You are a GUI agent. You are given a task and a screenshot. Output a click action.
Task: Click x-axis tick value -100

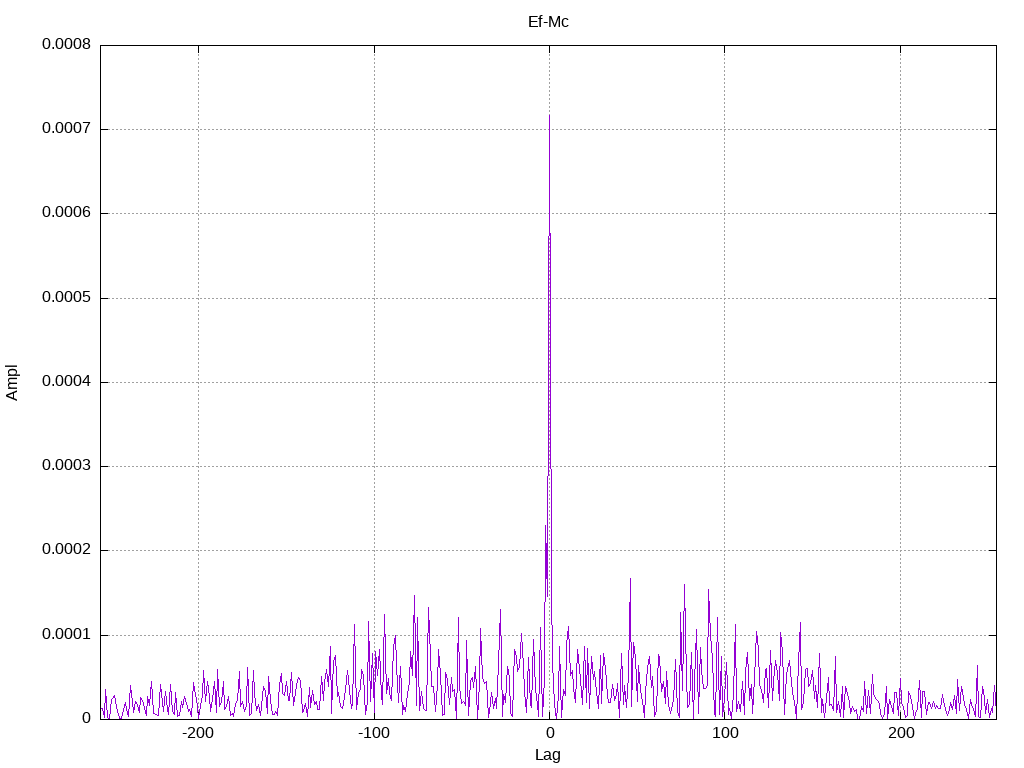pyautogui.click(x=374, y=733)
